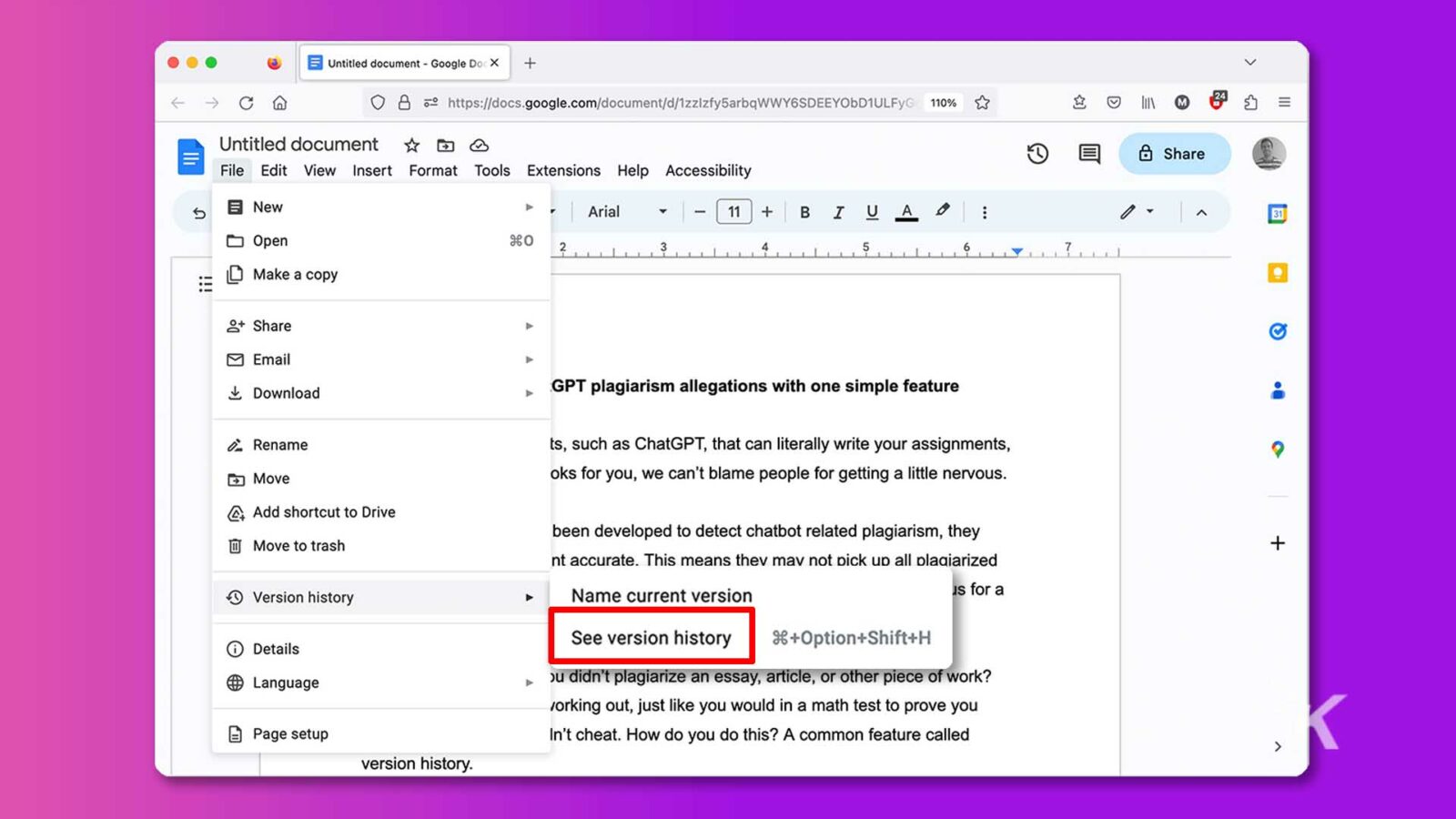
Task: Open Google Maps in side panel
Action: (1278, 450)
